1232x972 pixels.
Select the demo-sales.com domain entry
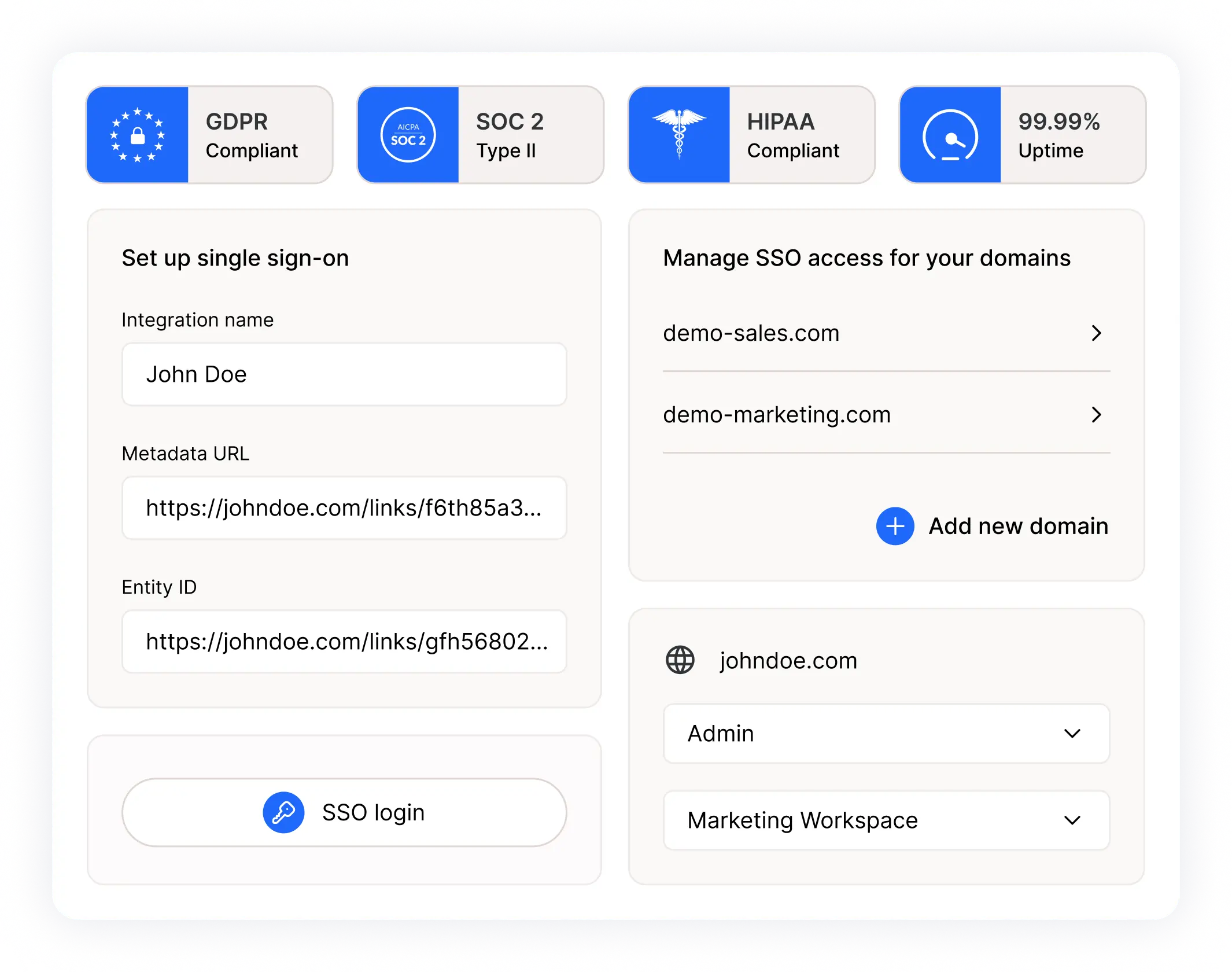[751, 333]
